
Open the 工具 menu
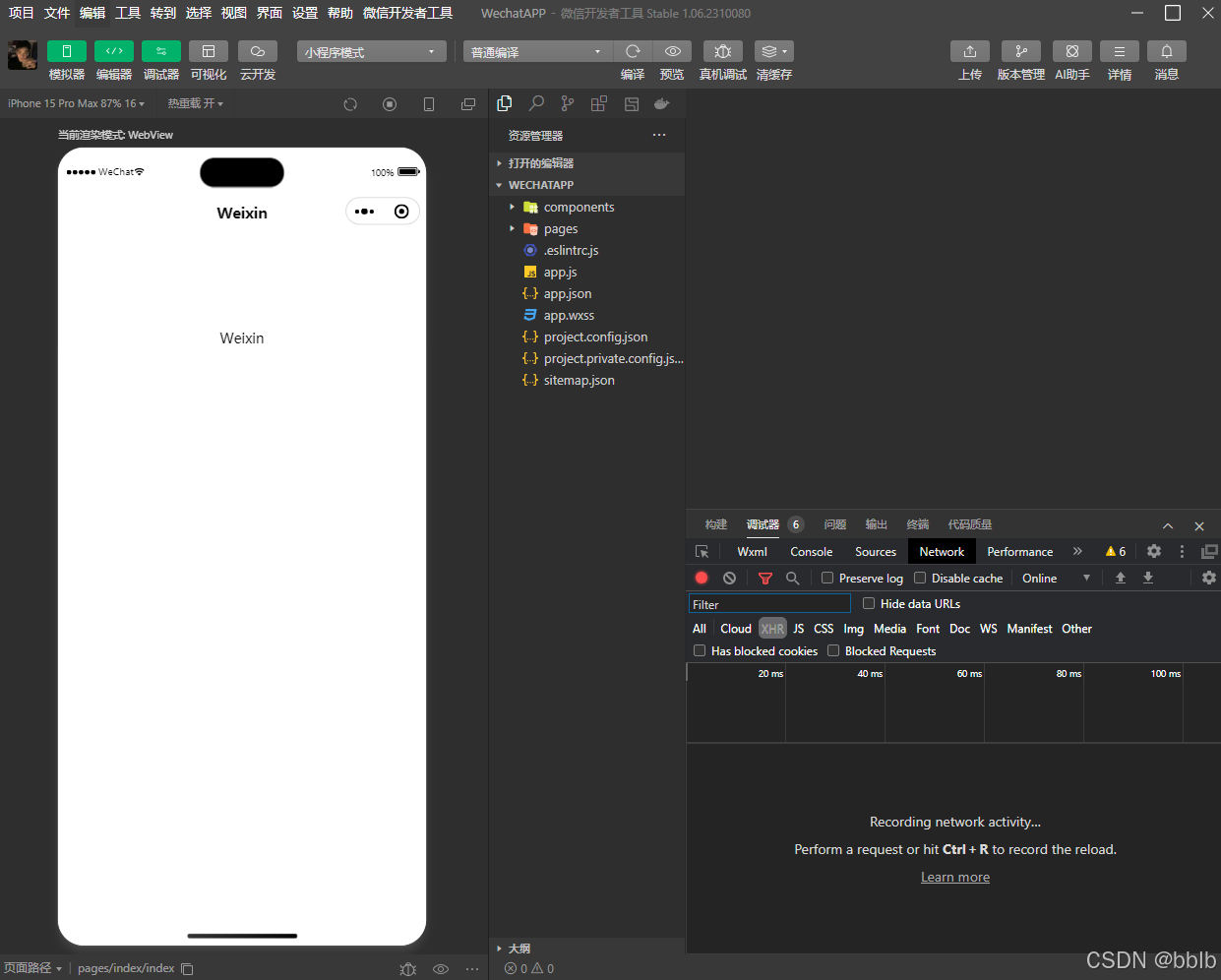128,13
